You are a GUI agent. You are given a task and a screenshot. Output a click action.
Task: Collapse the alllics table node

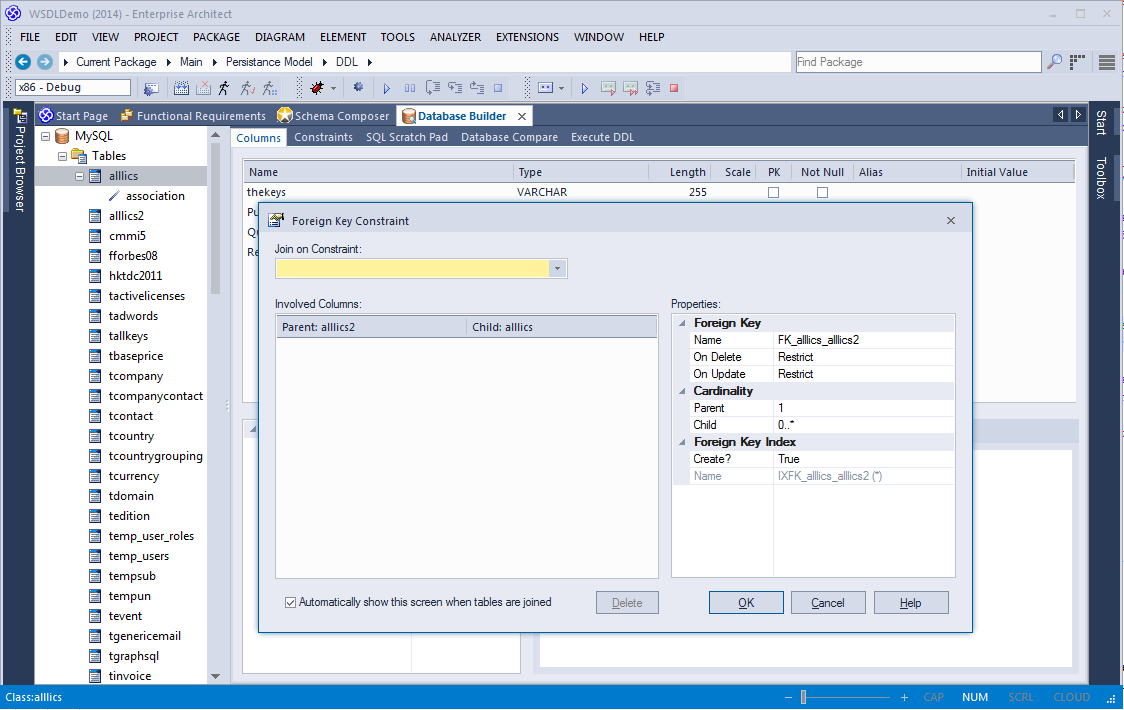pyautogui.click(x=80, y=176)
